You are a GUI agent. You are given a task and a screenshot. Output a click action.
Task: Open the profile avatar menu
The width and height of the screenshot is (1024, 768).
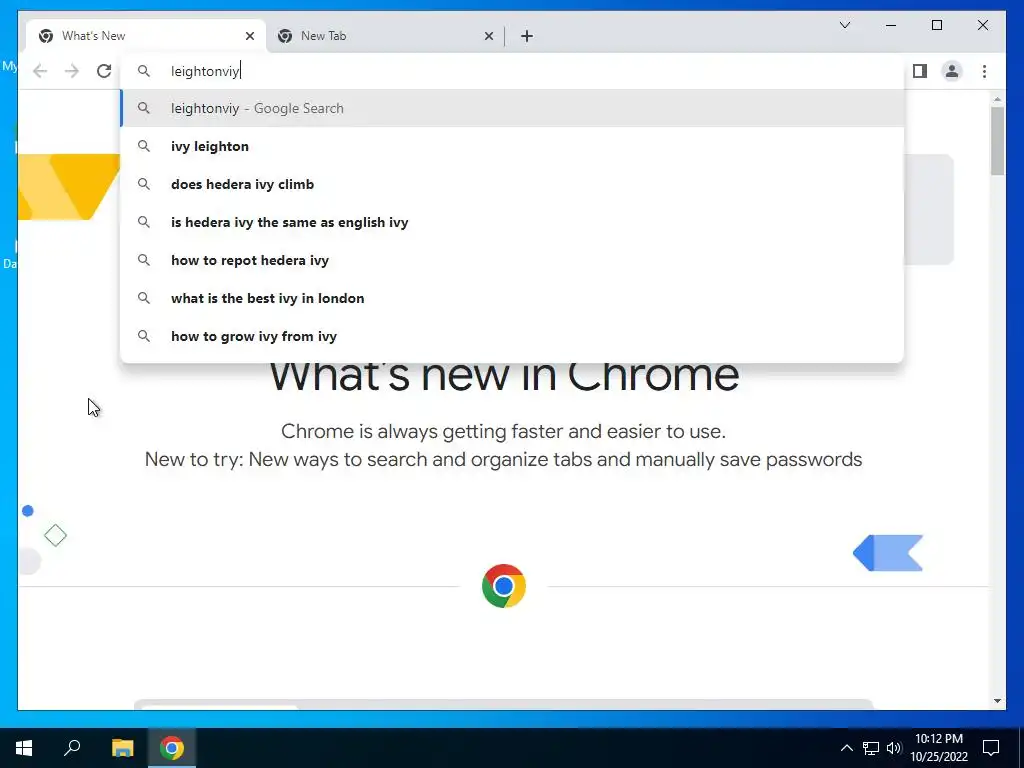(952, 71)
